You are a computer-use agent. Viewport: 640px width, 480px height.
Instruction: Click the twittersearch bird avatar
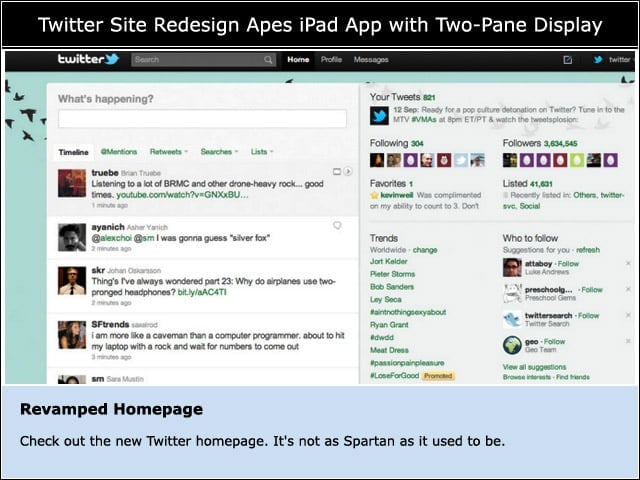click(512, 319)
